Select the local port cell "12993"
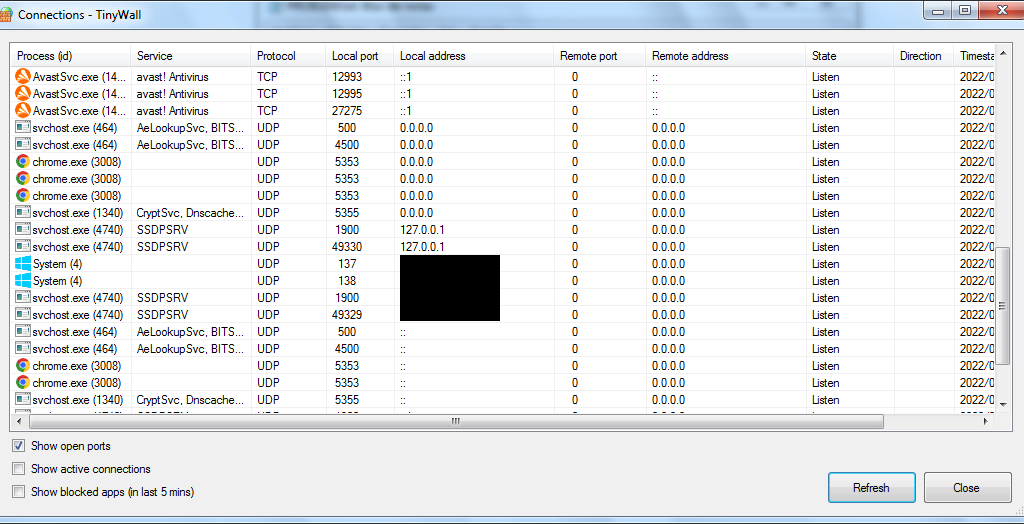 click(347, 76)
